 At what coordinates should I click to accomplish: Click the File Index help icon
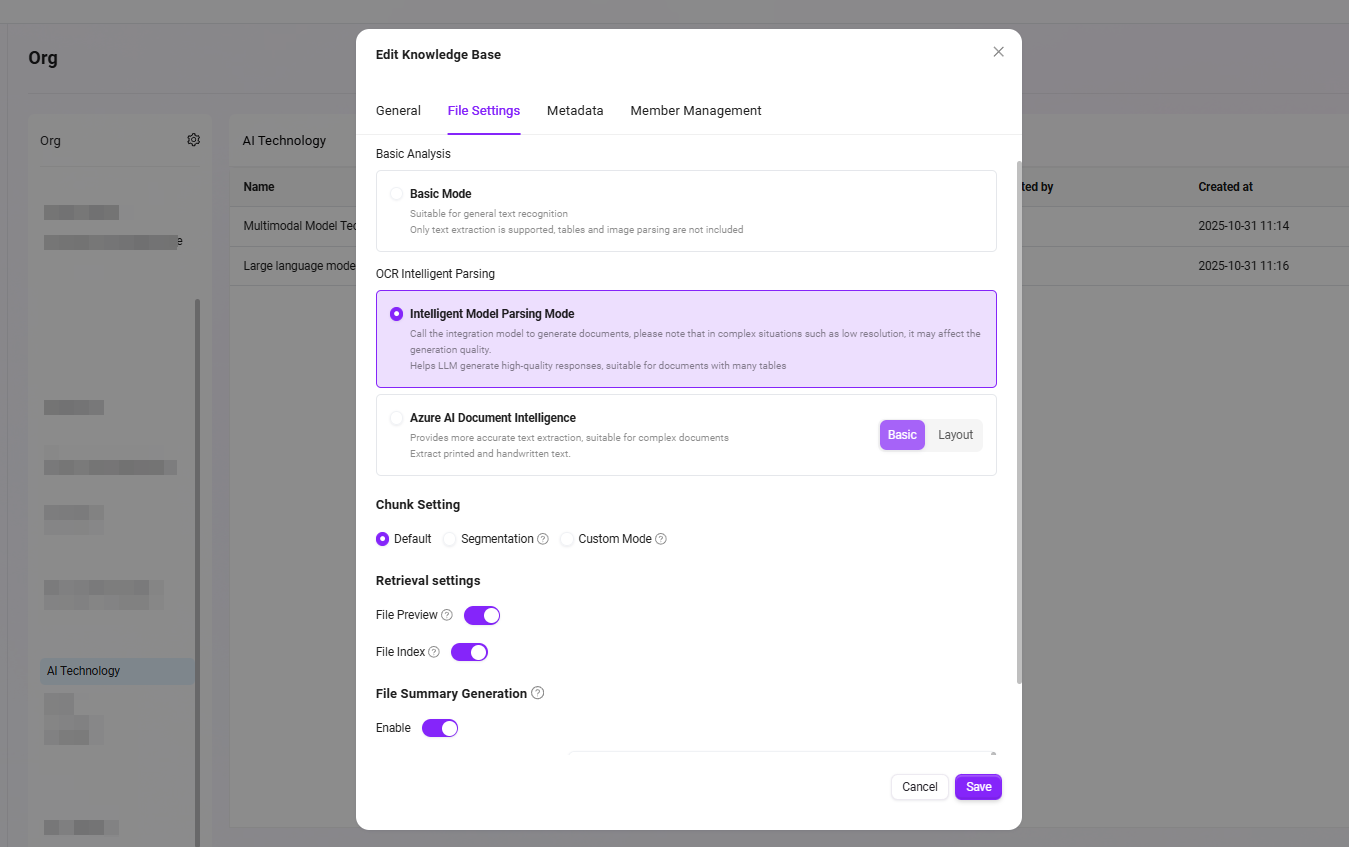tap(434, 652)
